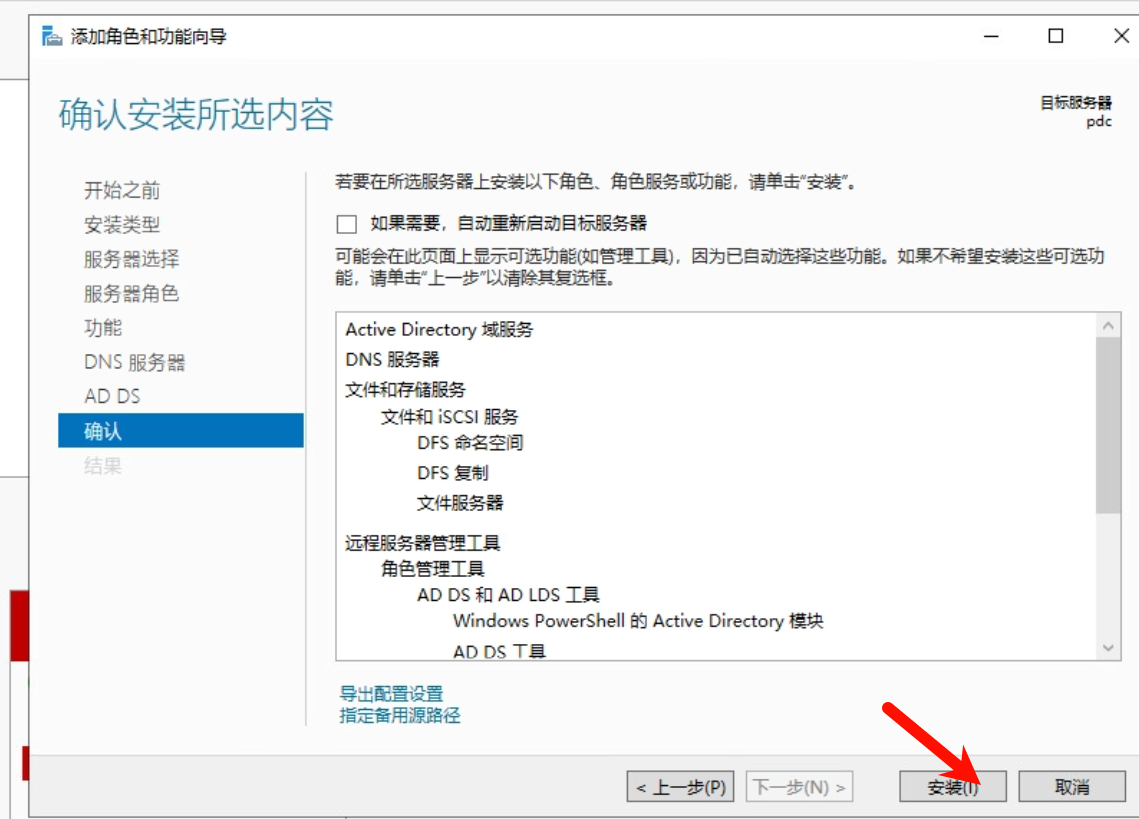Image resolution: width=1139 pixels, height=819 pixels.
Task: Maximize the wizard window
Action: click(1055, 36)
